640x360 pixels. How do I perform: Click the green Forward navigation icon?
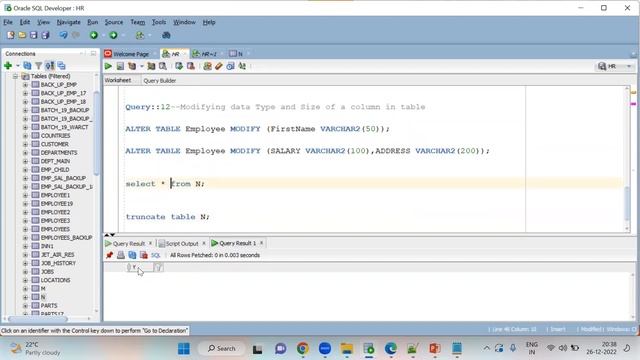pyautogui.click(x=113, y=35)
